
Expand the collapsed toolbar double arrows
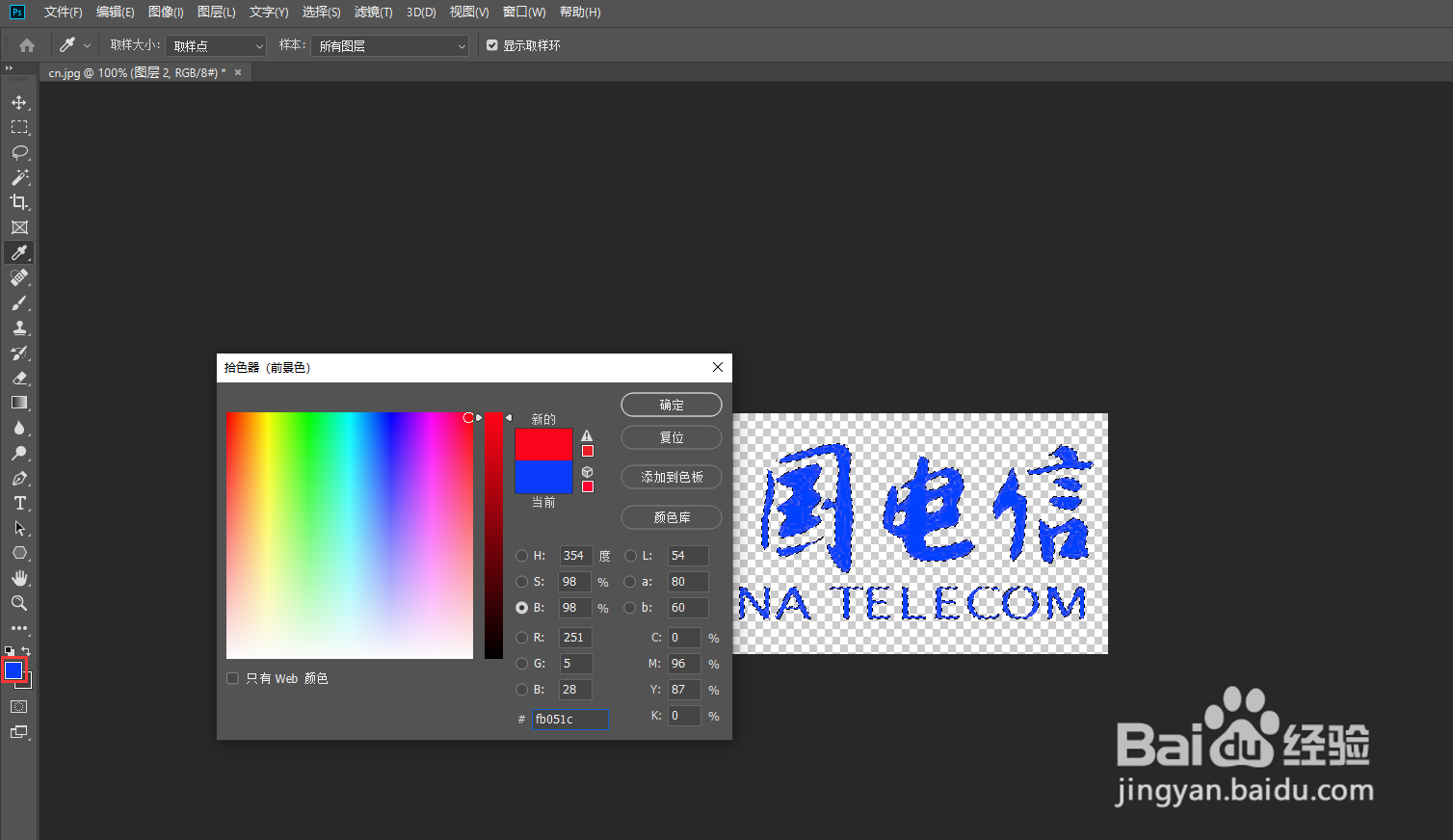coord(9,68)
